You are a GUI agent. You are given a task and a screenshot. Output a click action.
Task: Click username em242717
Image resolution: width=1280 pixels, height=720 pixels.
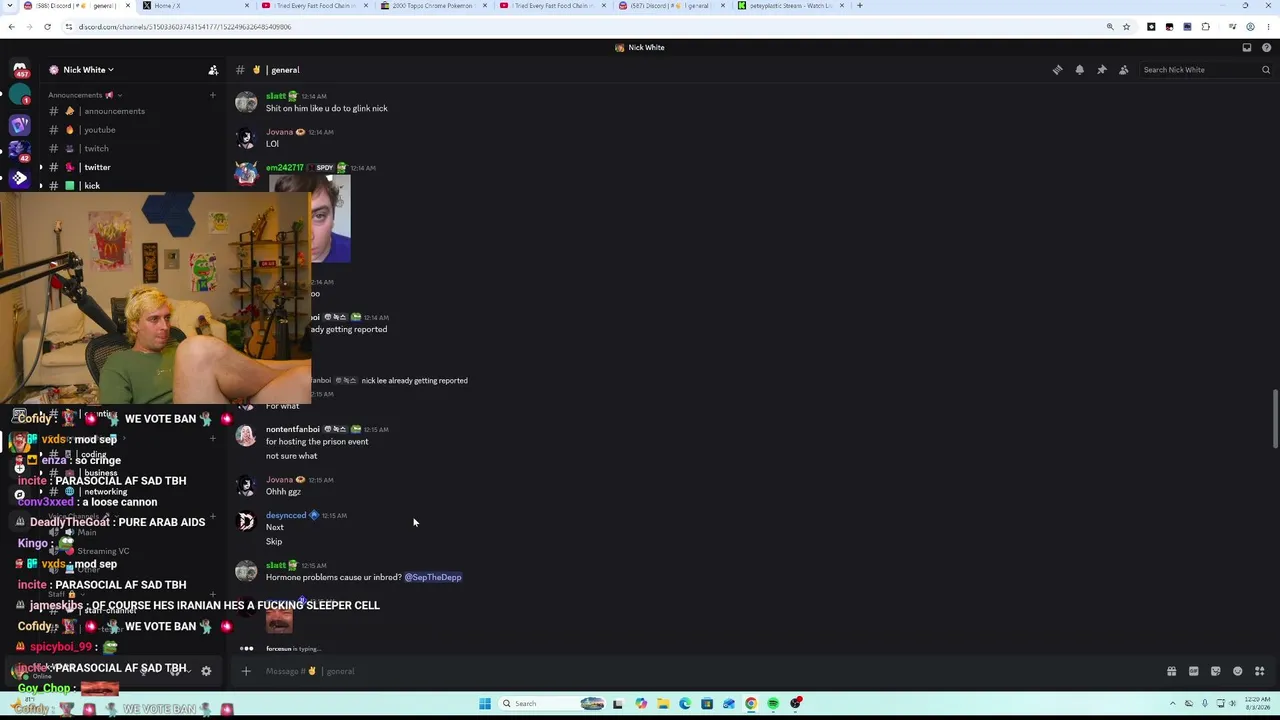coord(284,168)
